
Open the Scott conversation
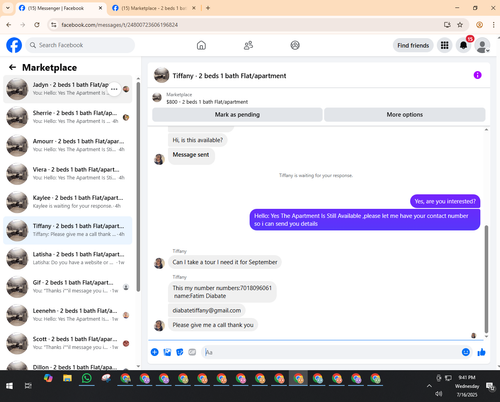click(68, 343)
